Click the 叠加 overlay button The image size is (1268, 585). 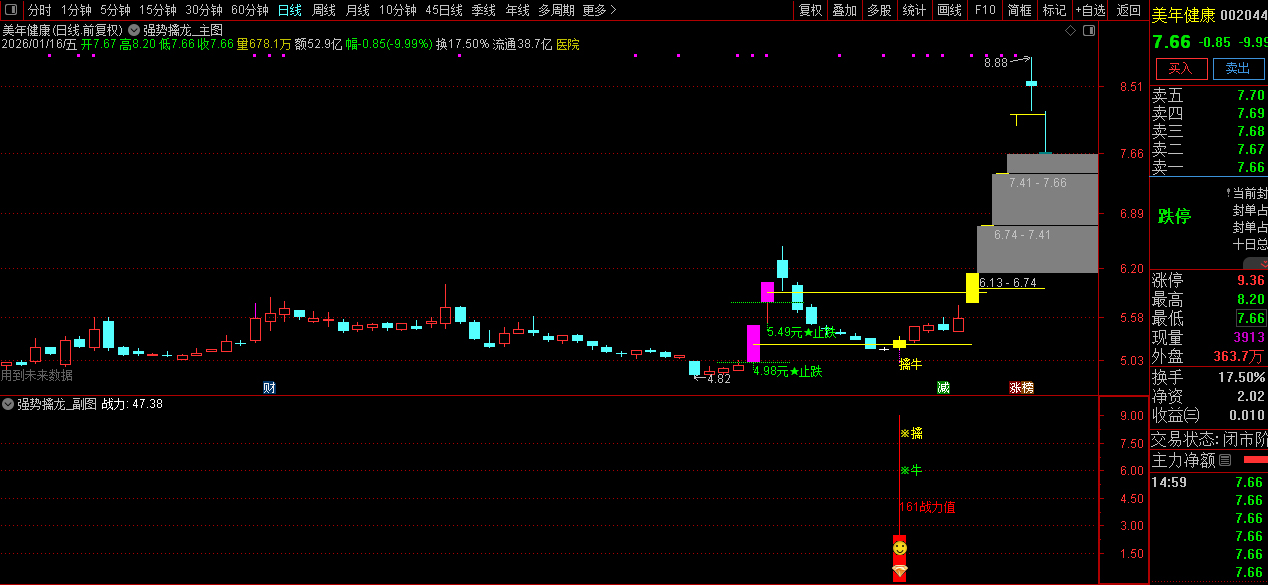[845, 10]
